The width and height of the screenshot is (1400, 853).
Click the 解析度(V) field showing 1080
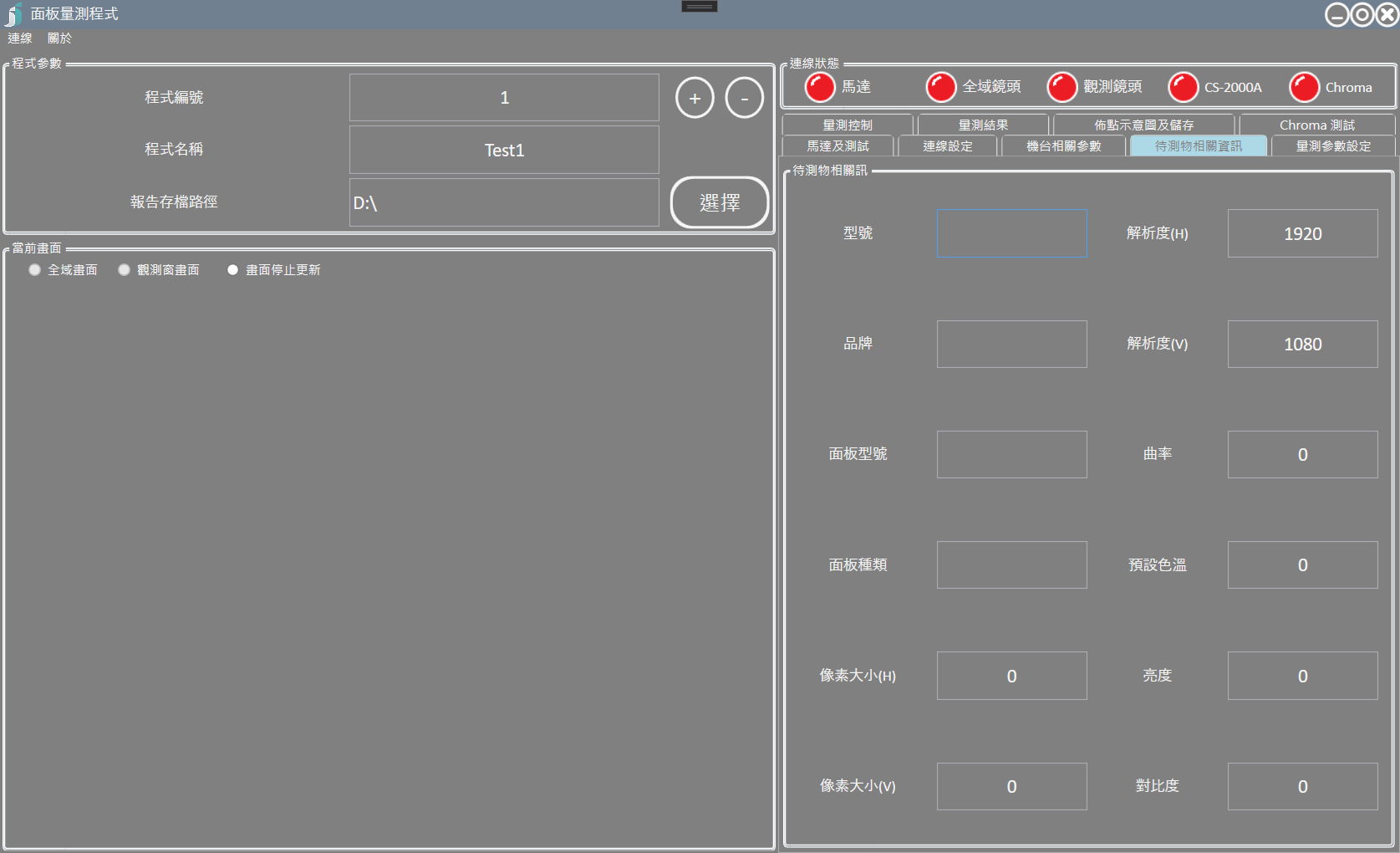coord(1302,344)
